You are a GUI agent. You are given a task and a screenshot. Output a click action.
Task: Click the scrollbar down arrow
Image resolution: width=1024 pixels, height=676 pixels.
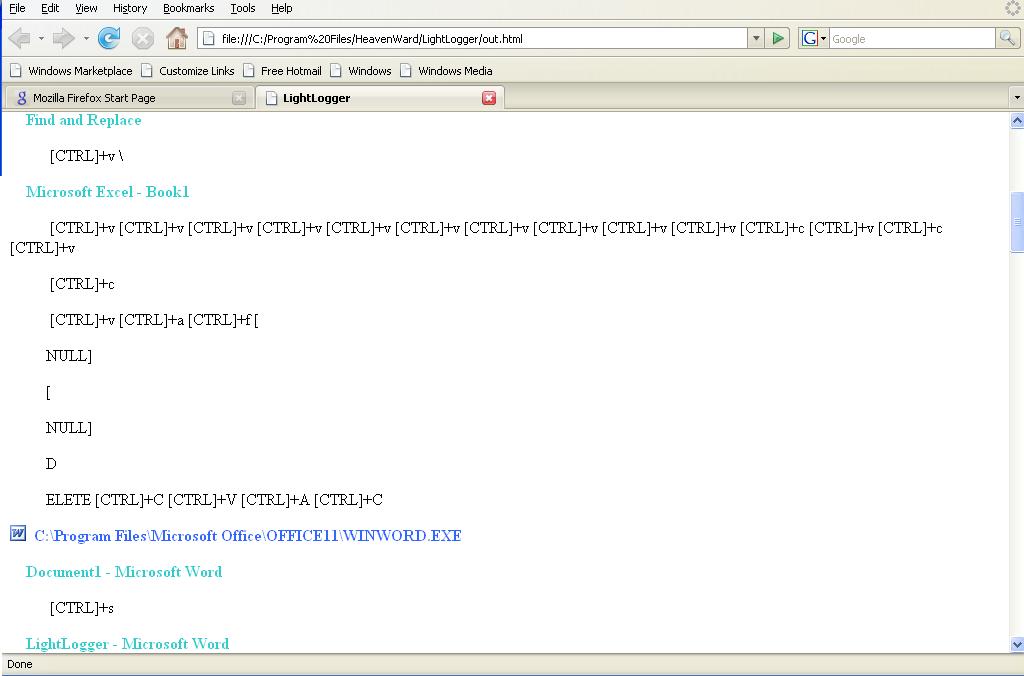tap(1017, 645)
